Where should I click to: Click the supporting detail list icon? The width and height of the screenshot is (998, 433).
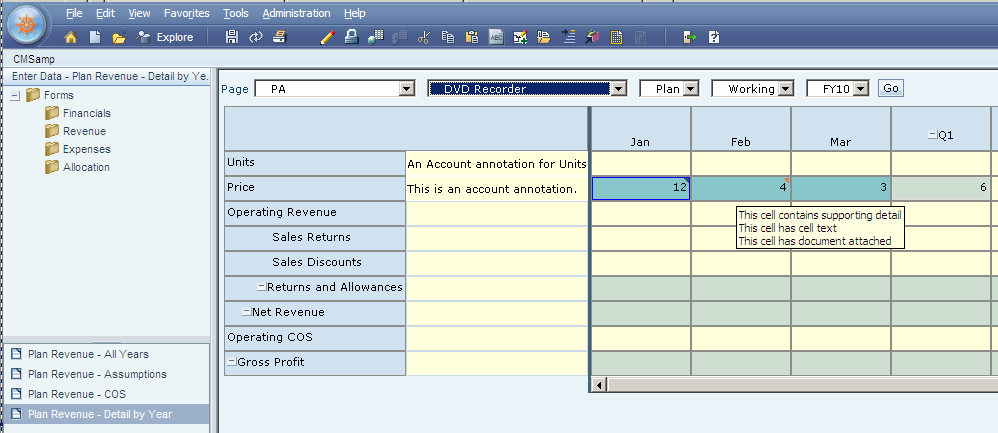tap(568, 38)
